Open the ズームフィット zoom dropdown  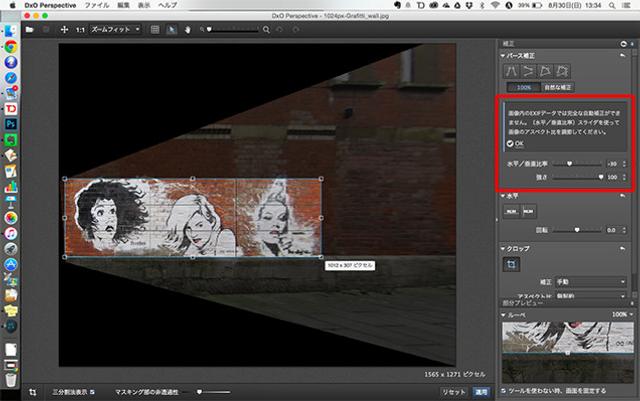point(116,30)
